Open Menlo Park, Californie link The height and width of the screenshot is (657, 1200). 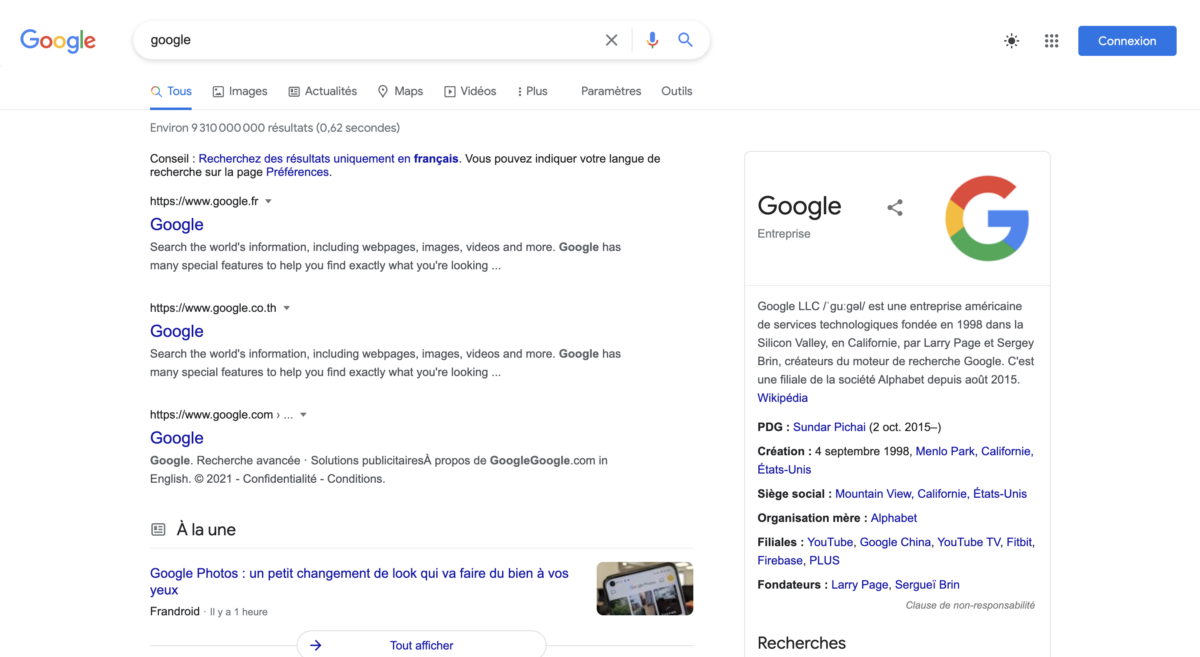point(974,451)
